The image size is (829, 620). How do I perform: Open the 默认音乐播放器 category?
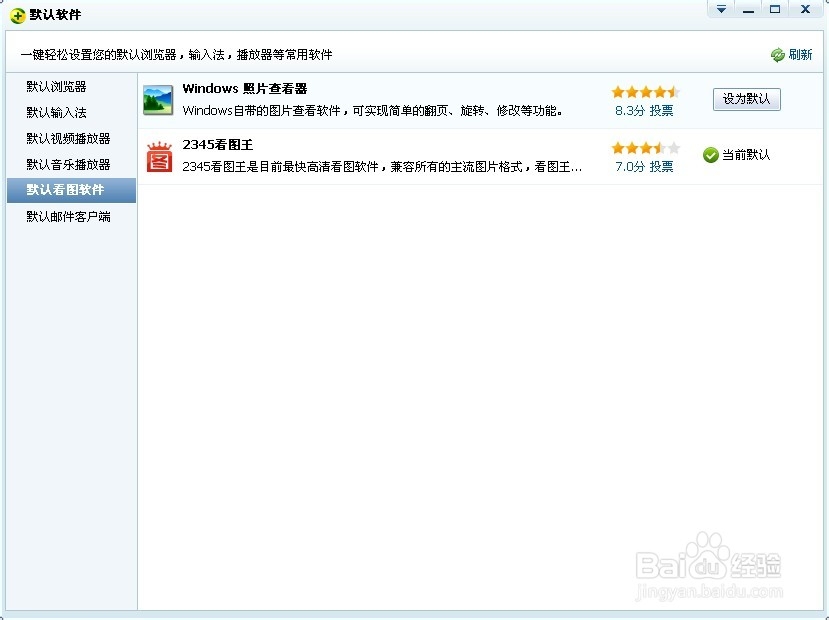[x=68, y=164]
